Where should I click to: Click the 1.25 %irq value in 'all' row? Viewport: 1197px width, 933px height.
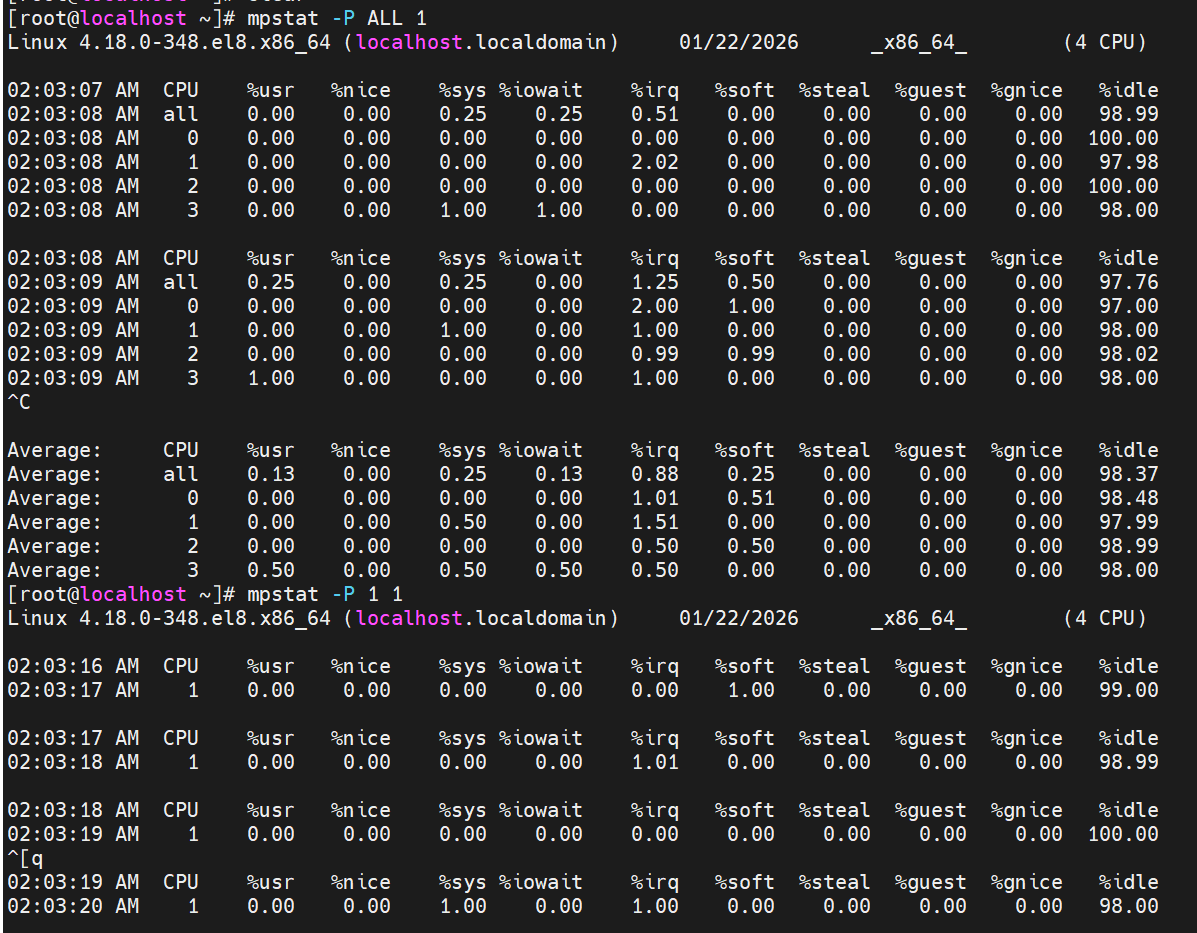654,282
